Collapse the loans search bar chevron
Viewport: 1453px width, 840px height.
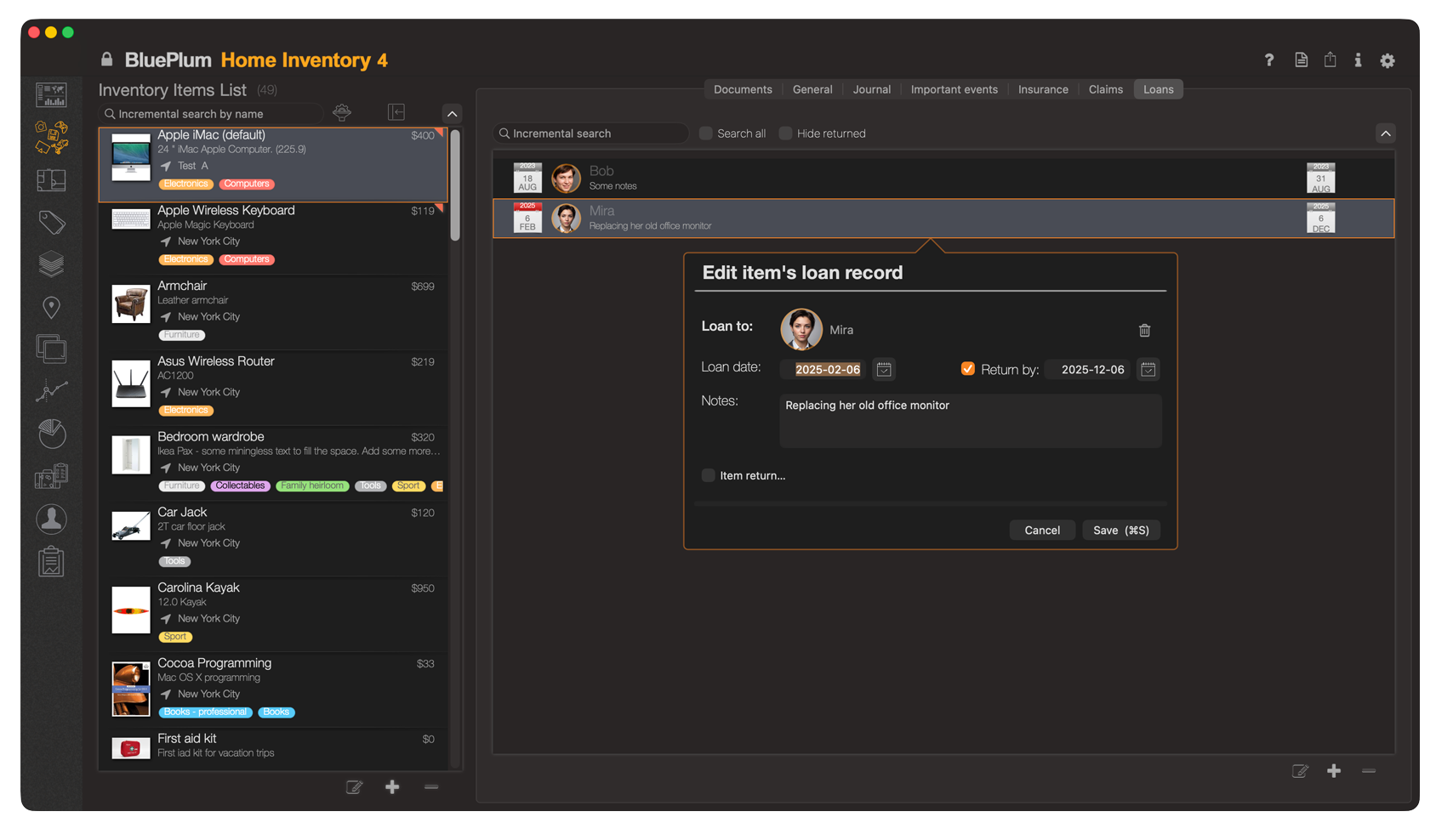point(1385,133)
